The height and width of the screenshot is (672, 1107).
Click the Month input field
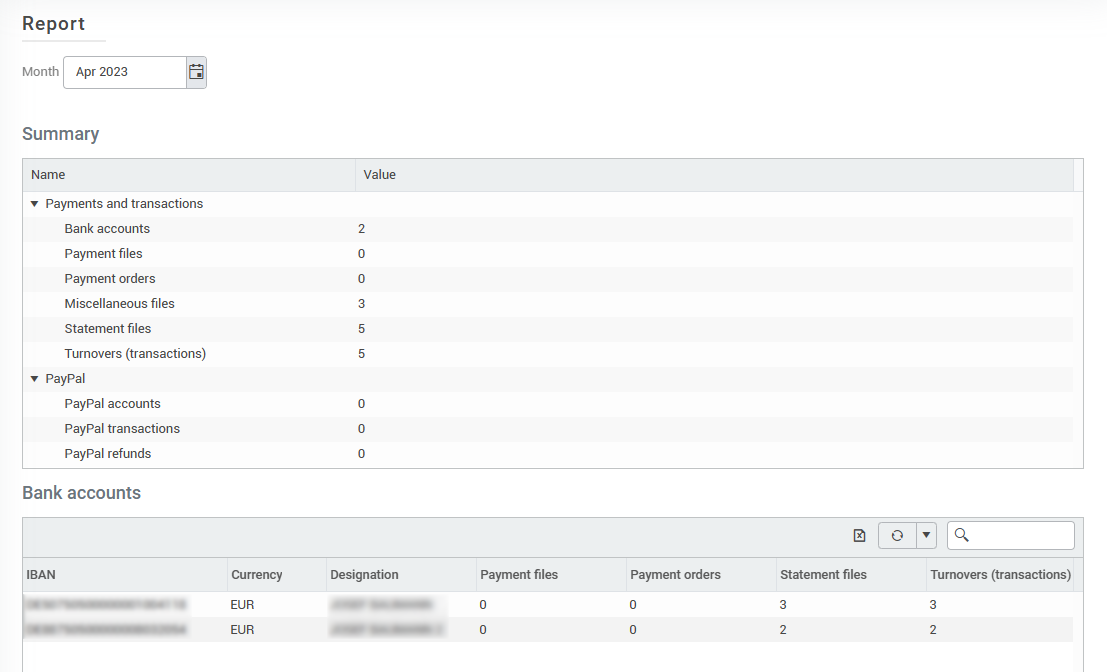point(124,72)
